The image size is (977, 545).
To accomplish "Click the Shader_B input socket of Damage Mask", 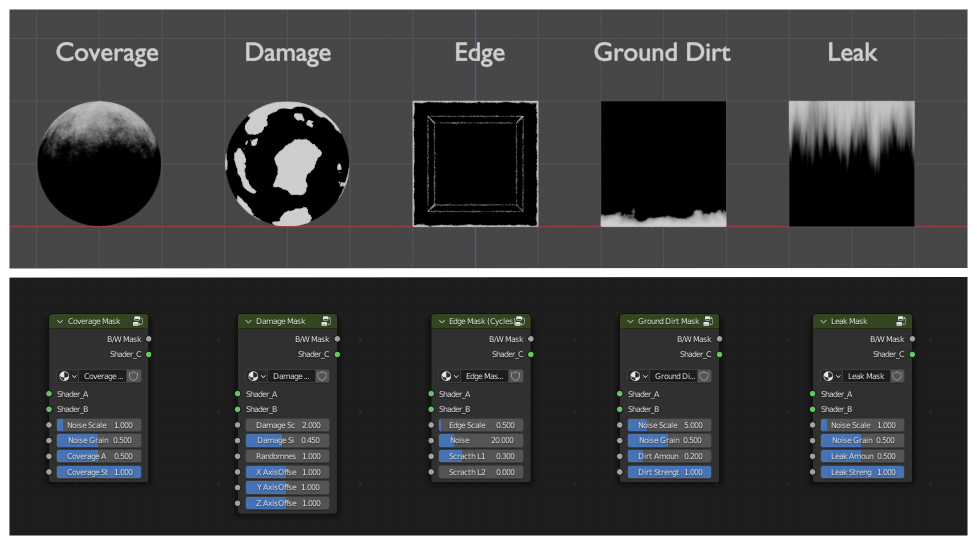I will [237, 409].
